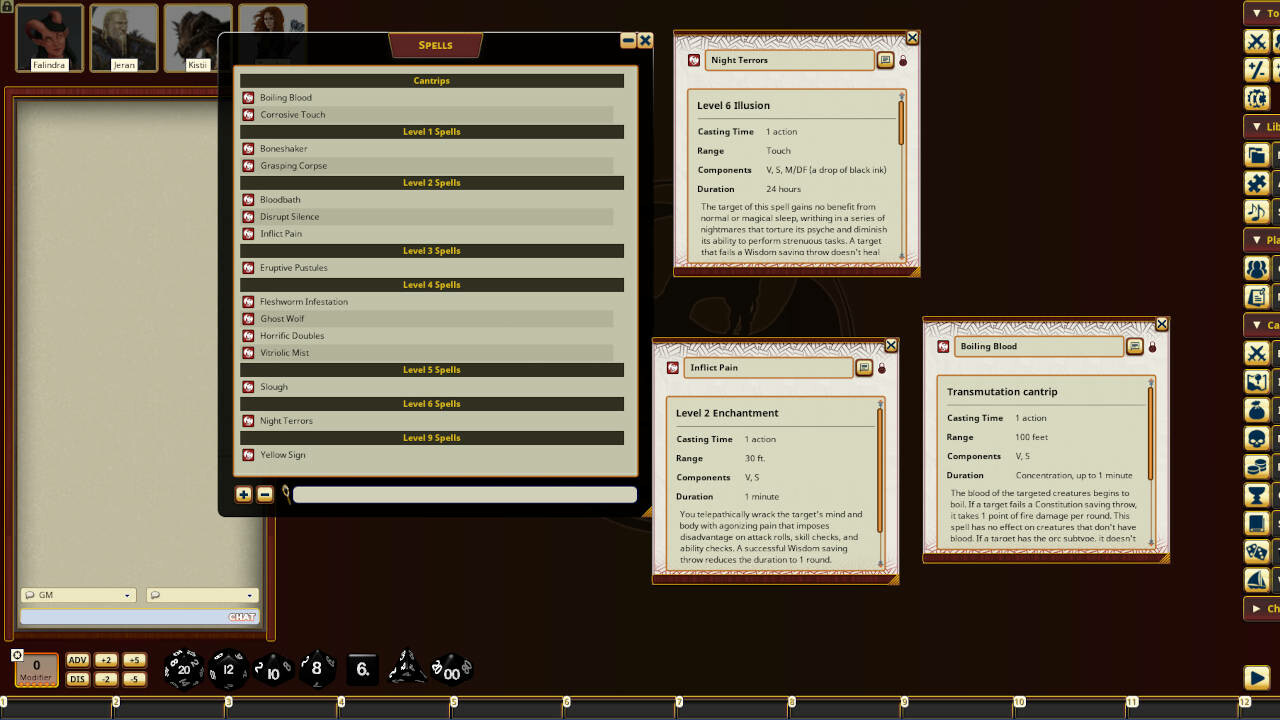
Task: Enable advantage with the ADV button
Action: pyautogui.click(x=77, y=660)
